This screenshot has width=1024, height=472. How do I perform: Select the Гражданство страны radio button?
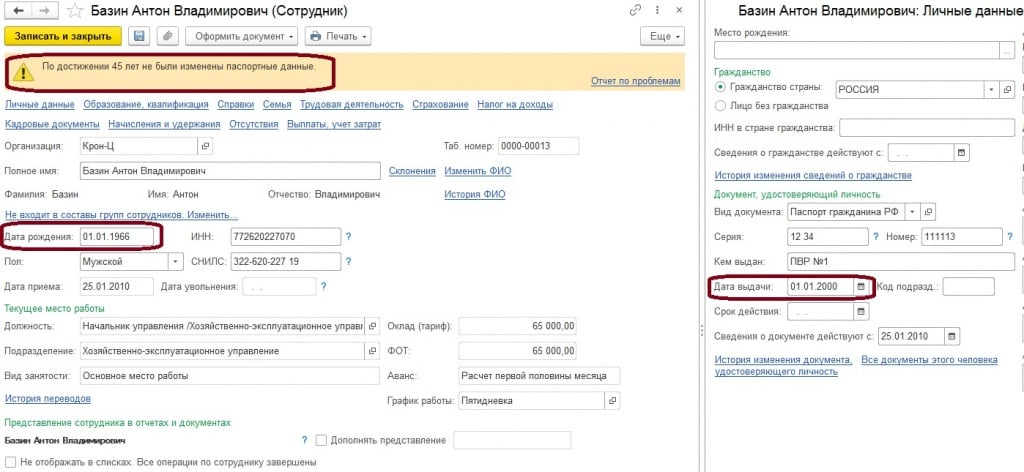[x=720, y=87]
